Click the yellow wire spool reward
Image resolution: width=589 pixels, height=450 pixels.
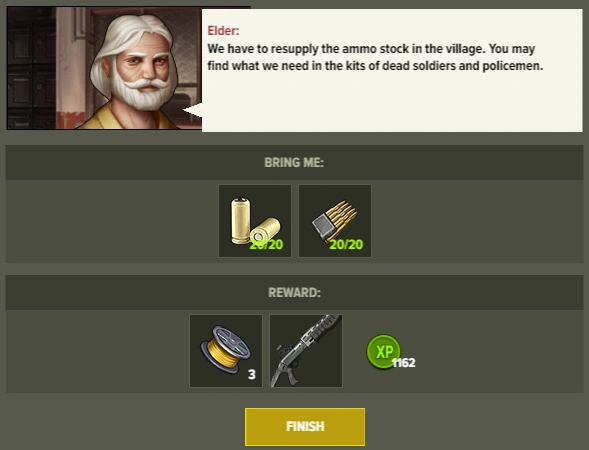(x=226, y=351)
